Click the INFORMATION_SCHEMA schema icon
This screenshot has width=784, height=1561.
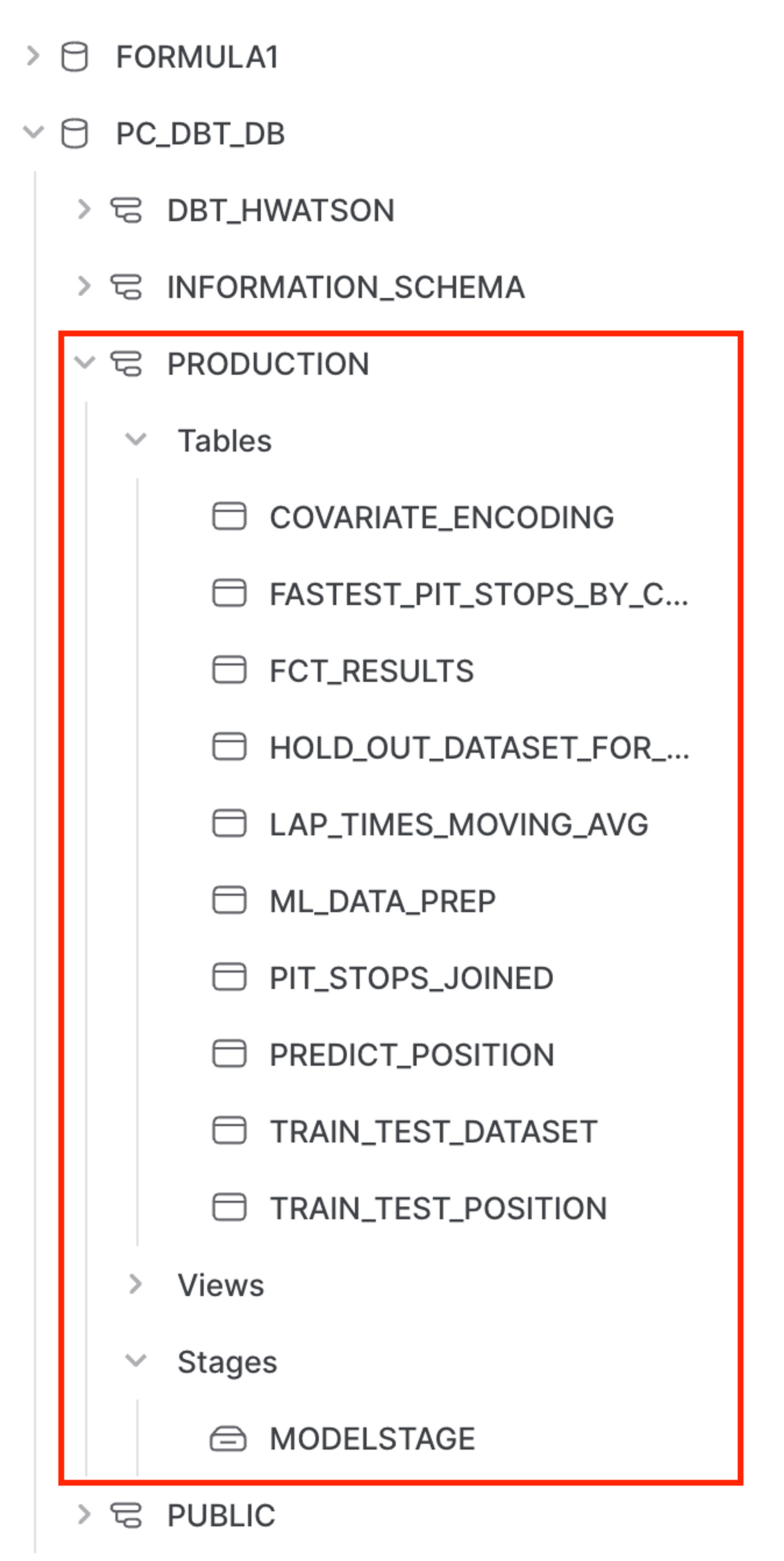coord(126,287)
